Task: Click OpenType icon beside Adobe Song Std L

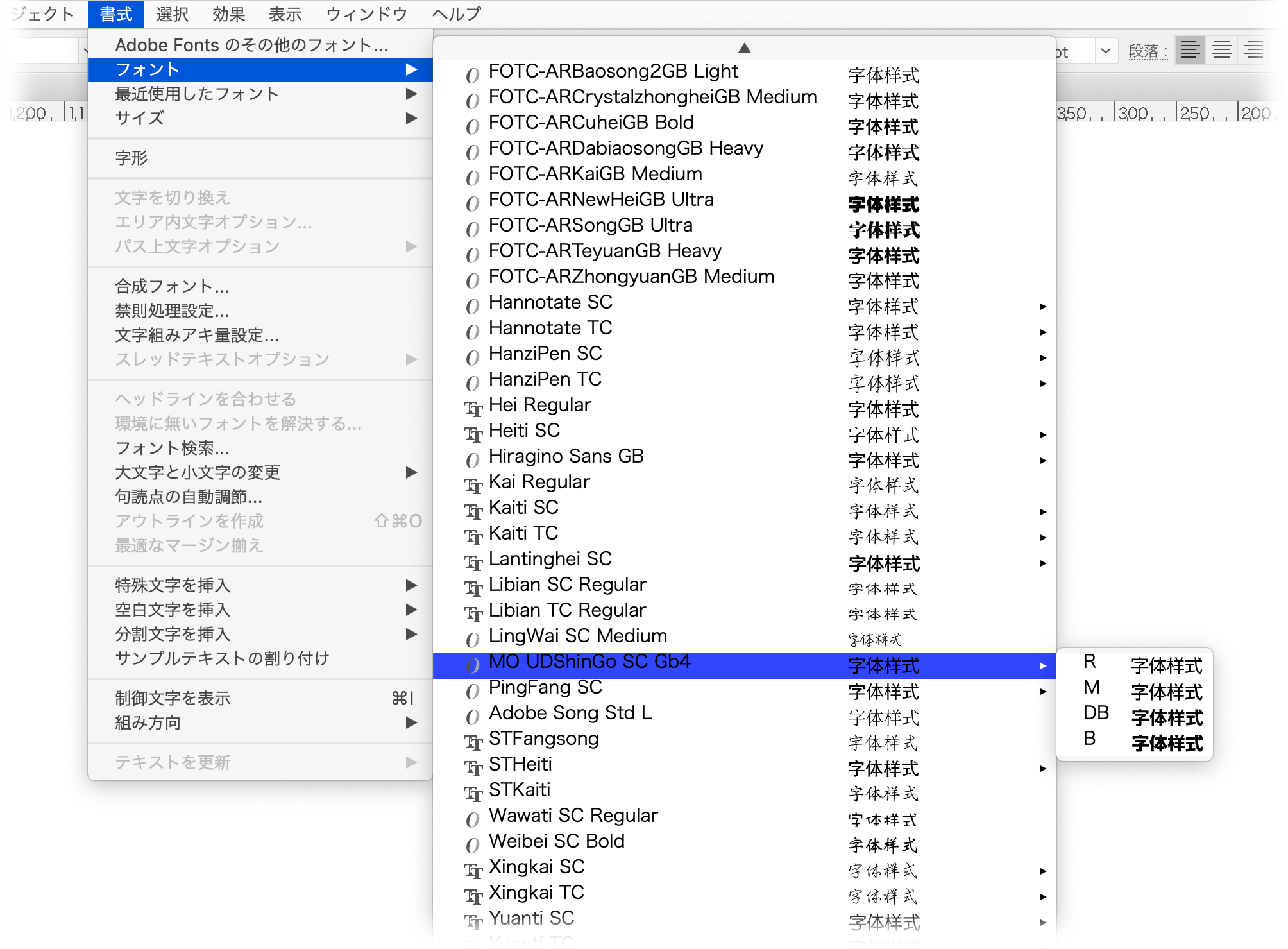Action: click(x=473, y=716)
